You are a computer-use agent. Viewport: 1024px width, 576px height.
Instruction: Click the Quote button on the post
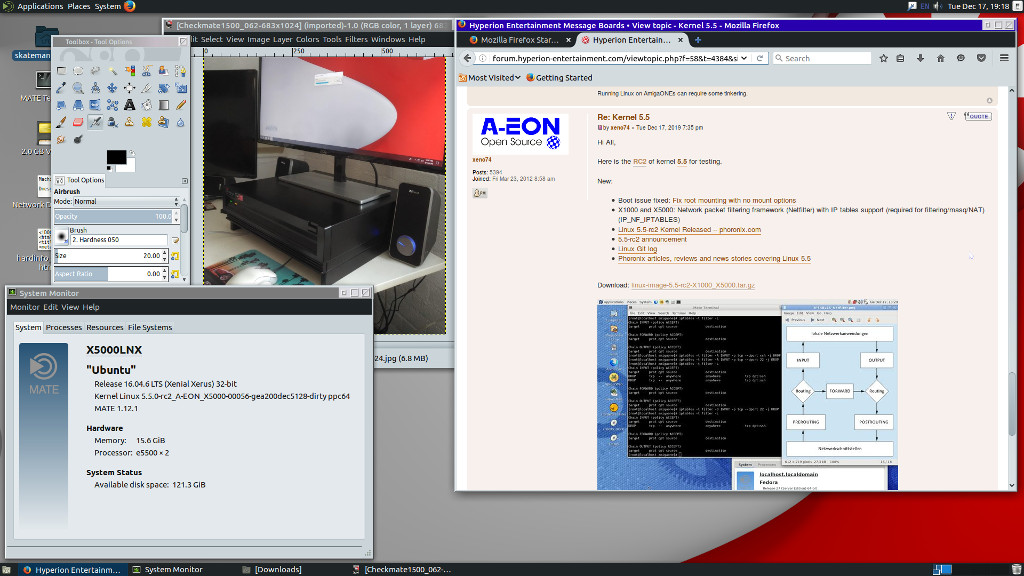tap(978, 116)
